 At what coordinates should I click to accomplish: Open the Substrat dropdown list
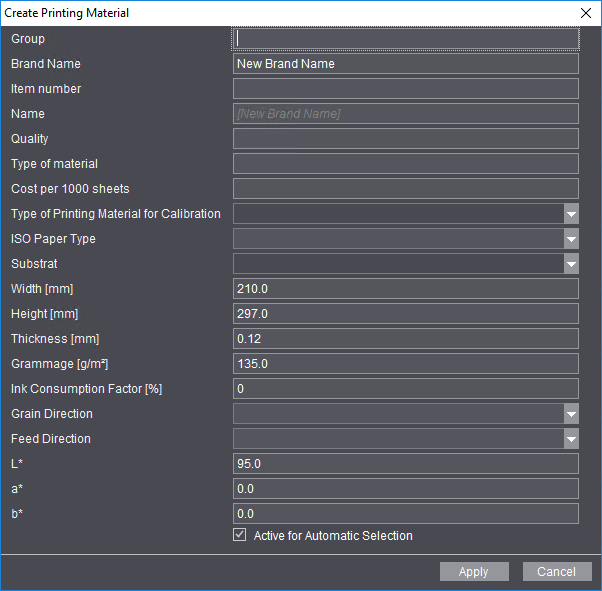571,264
